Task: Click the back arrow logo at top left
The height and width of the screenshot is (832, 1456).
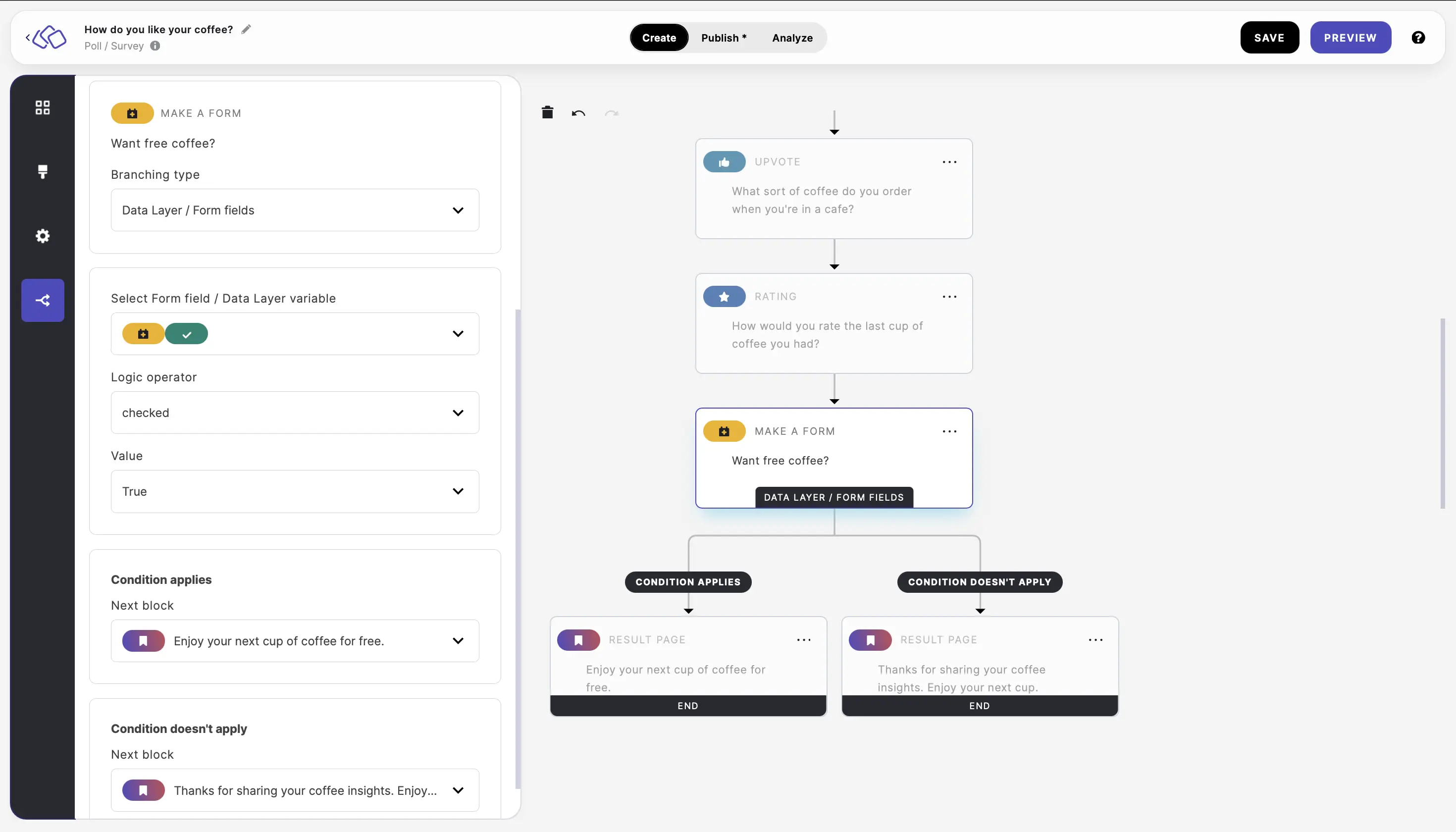Action: [46, 38]
